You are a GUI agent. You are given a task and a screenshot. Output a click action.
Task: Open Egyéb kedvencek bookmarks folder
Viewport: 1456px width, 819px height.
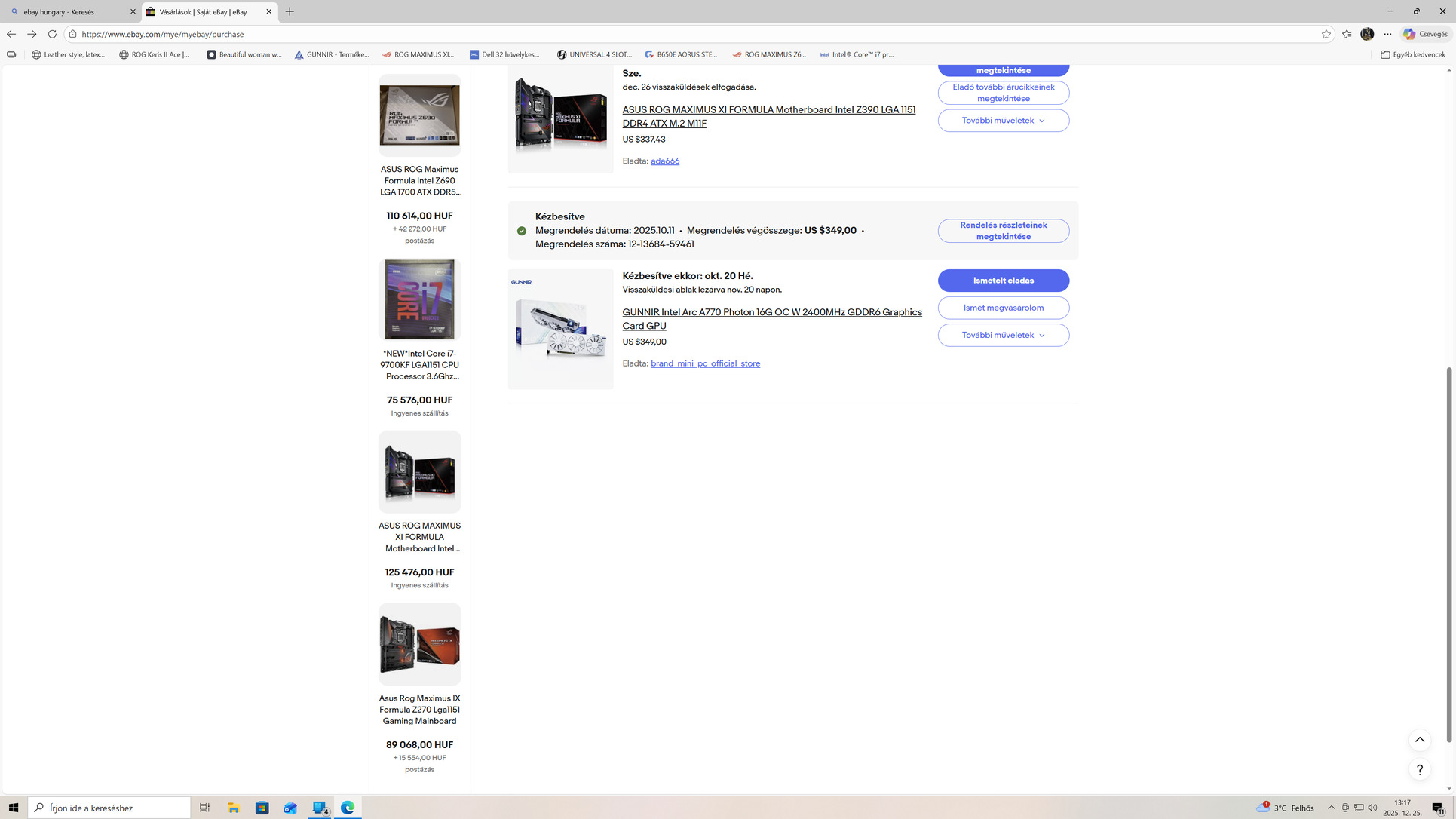pos(1412,54)
